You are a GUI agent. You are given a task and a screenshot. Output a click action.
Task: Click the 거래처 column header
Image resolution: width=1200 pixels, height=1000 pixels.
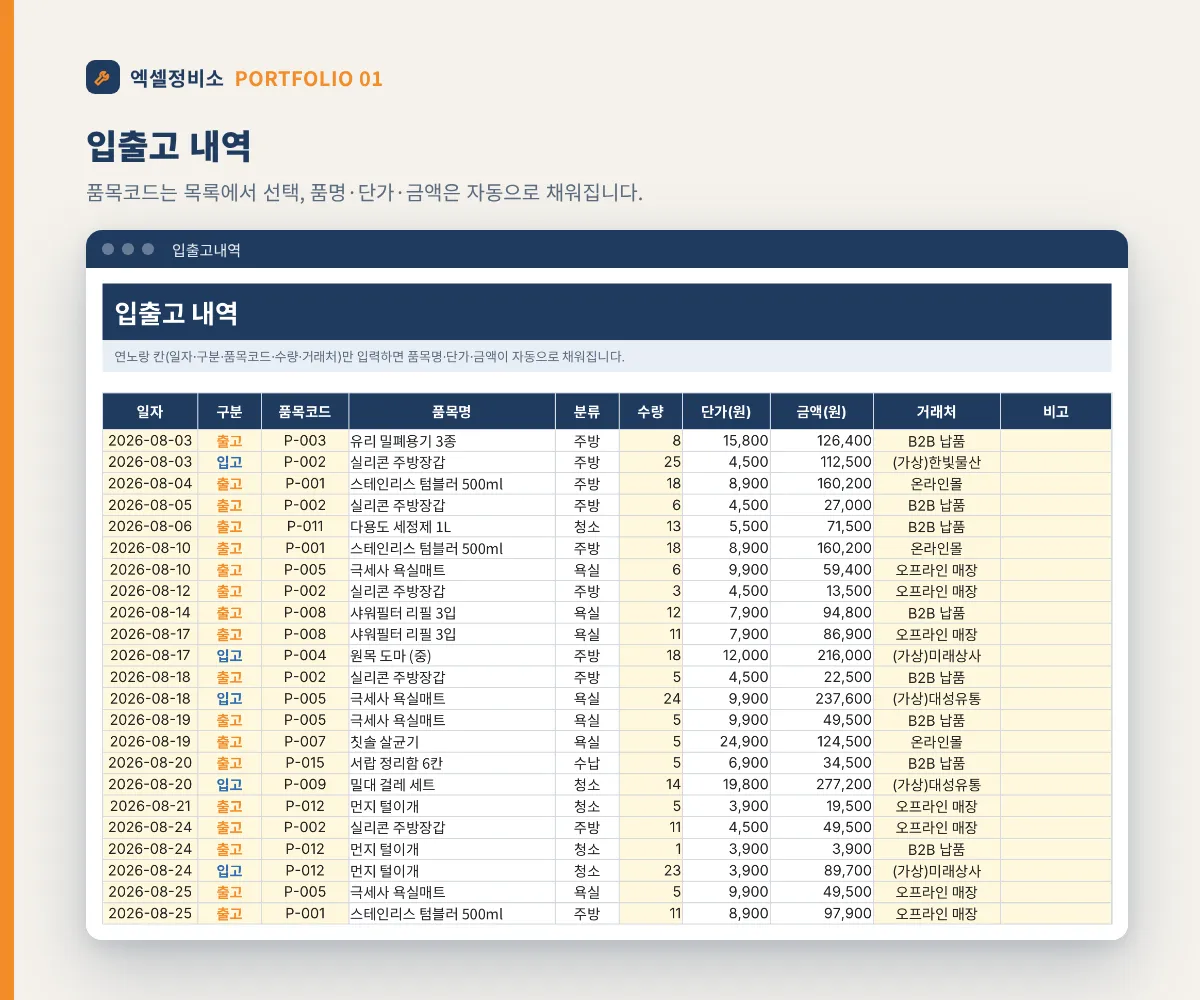coord(937,411)
